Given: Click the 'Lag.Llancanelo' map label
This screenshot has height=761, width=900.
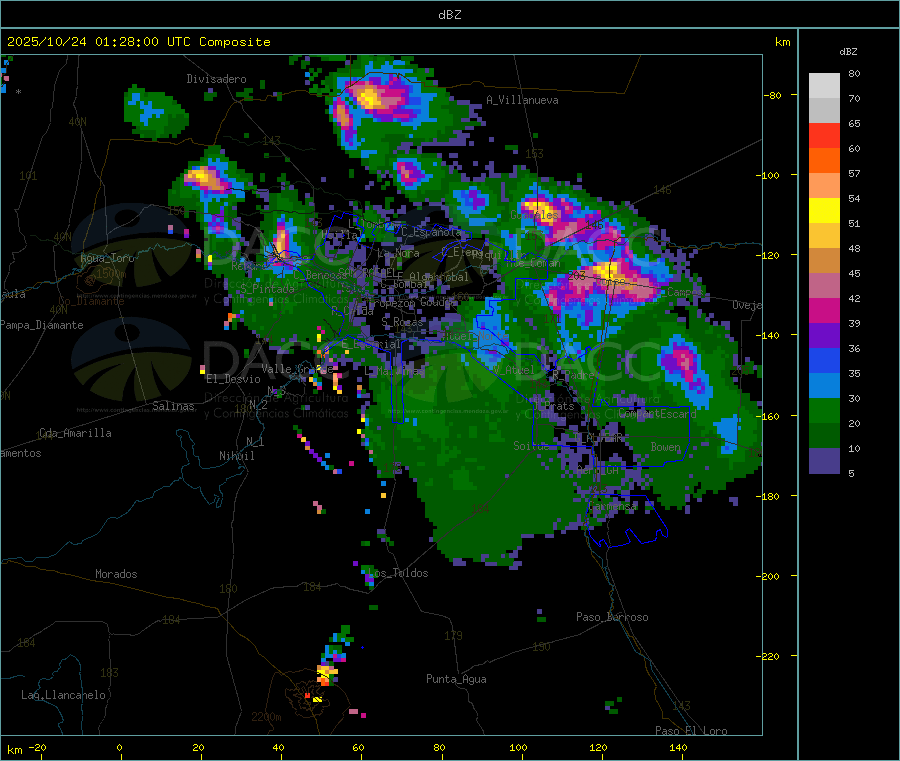Looking at the screenshot, I should 63,695.
